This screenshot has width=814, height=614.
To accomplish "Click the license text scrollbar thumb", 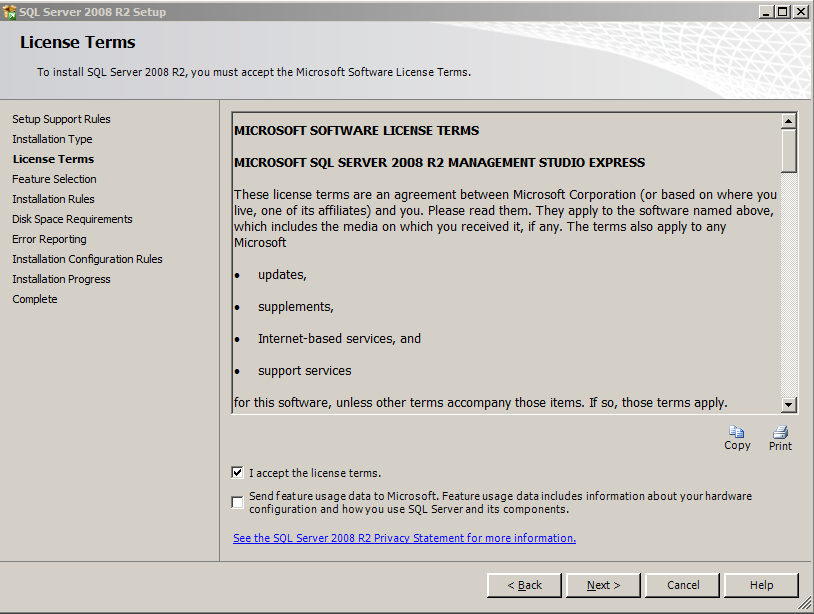I will (789, 151).
